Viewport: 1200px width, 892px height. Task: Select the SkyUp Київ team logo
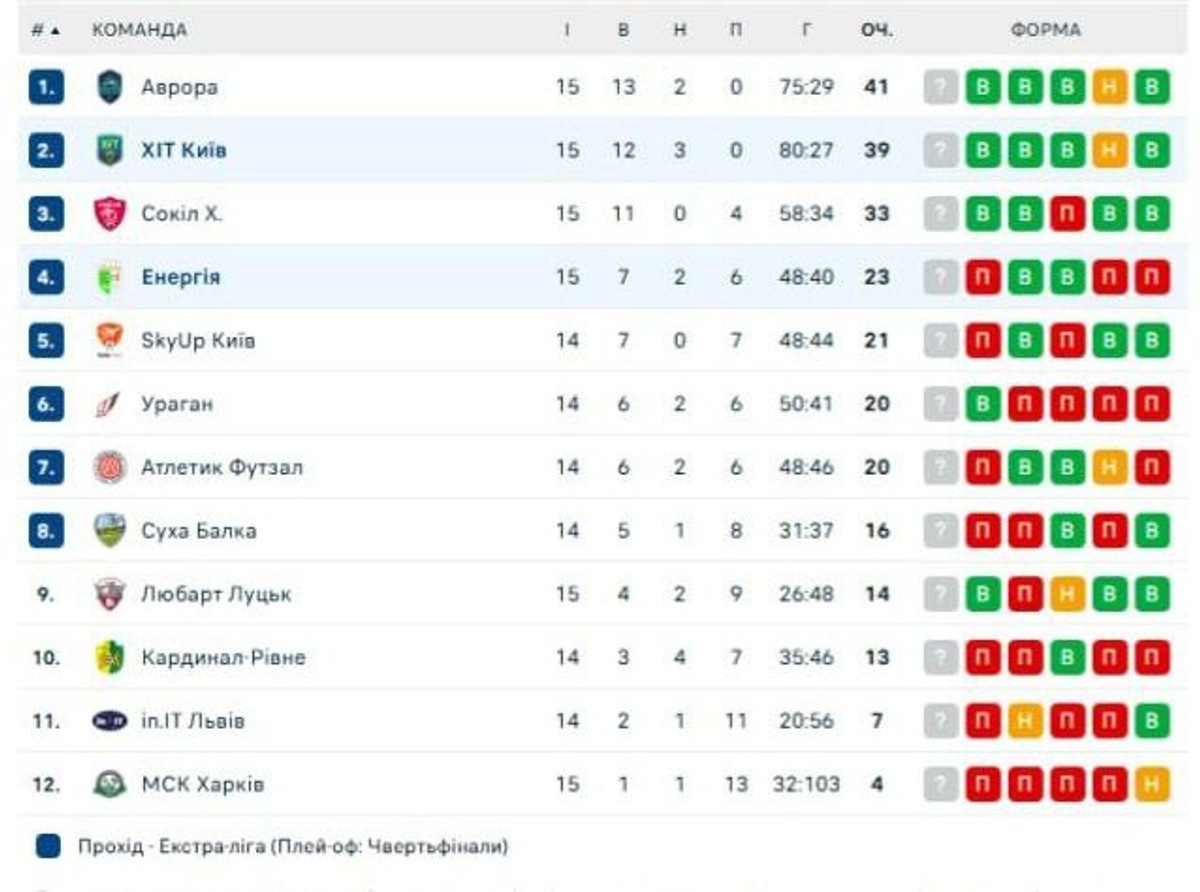110,341
